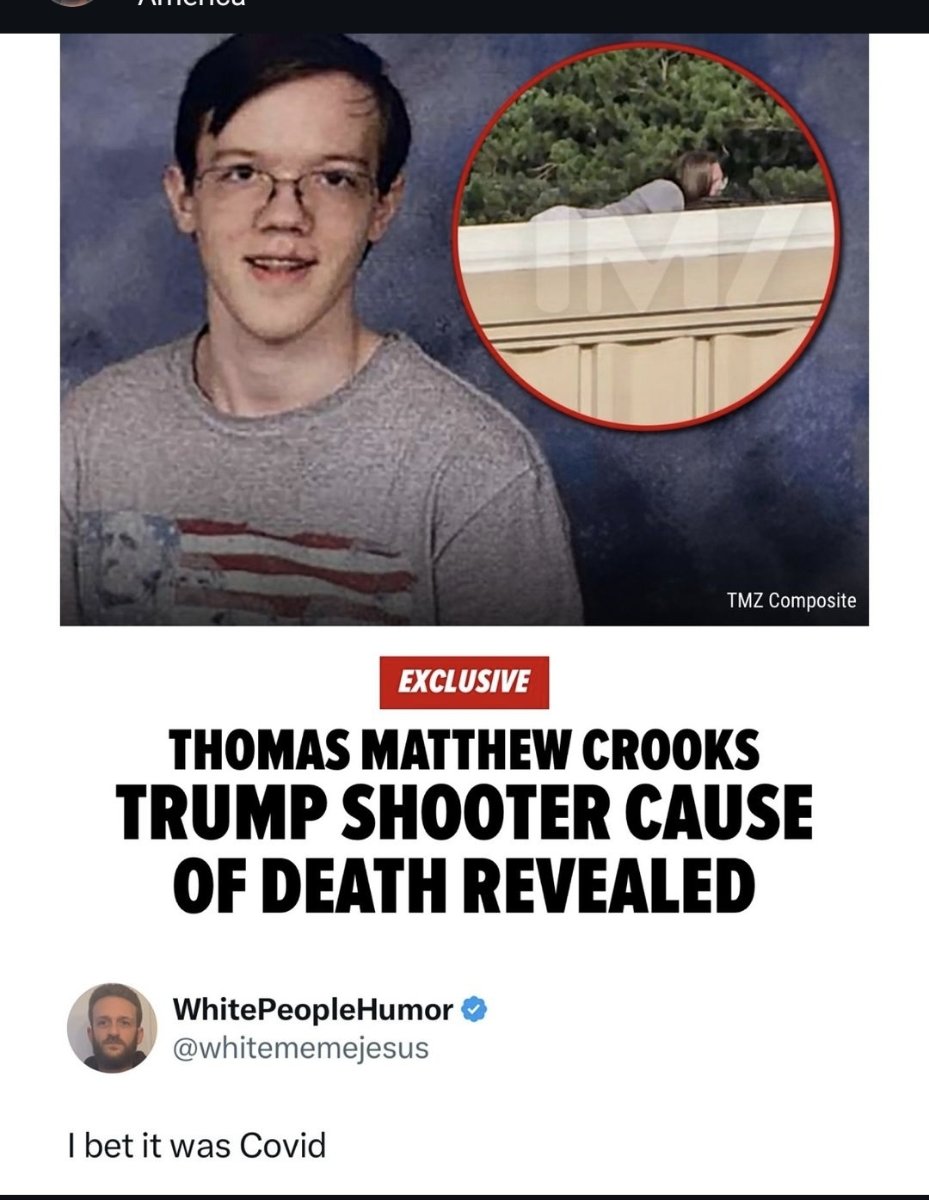Viewport: 929px width, 1200px height.
Task: Click the @whitememejesus handle
Action: pos(301,1048)
